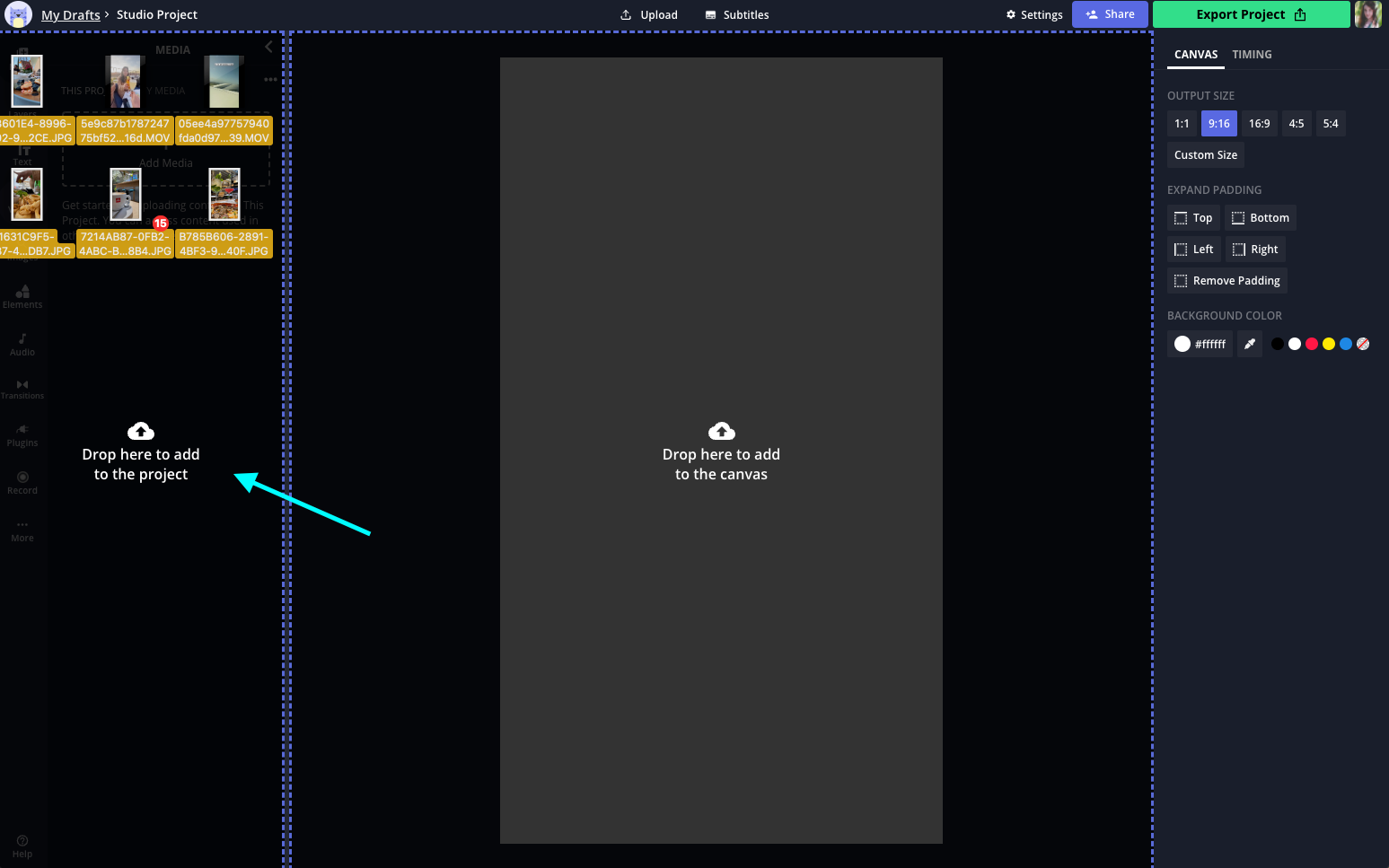Image resolution: width=1389 pixels, height=868 pixels.
Task: Click the Help icon in sidebar
Action: pos(22,846)
